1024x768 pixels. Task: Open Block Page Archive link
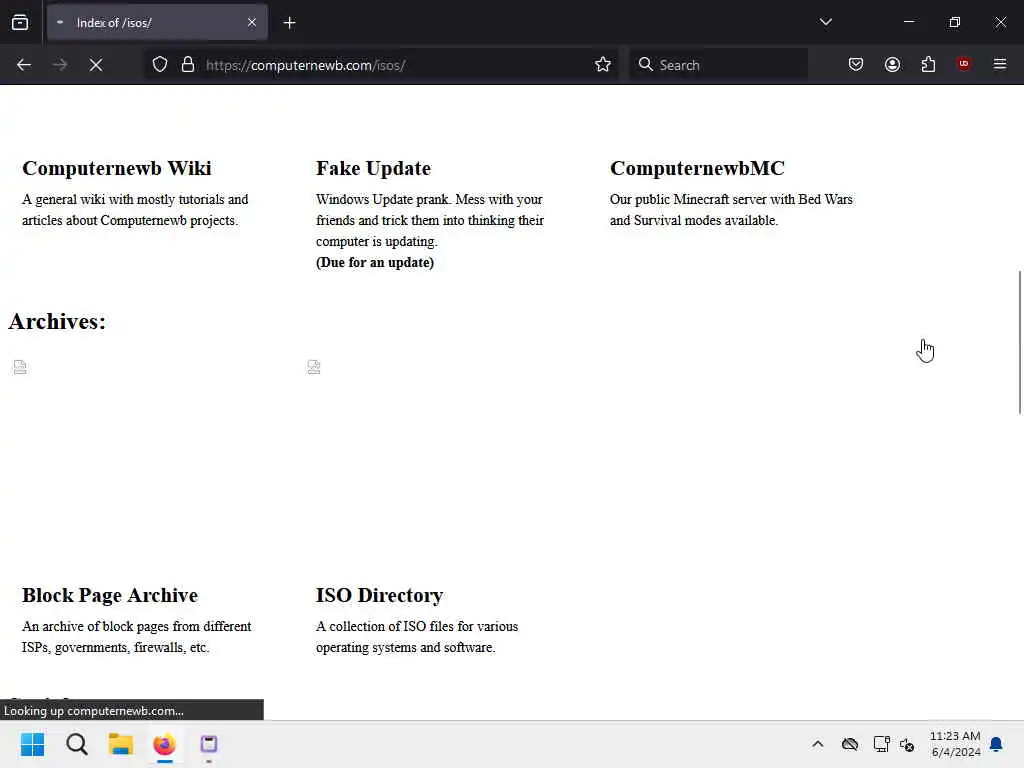point(110,596)
